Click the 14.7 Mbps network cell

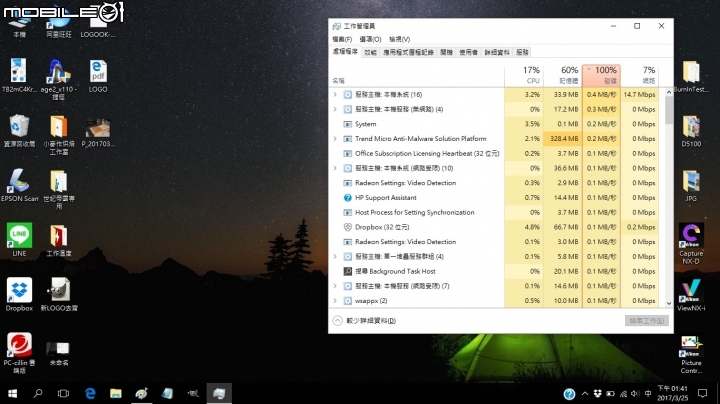640,95
